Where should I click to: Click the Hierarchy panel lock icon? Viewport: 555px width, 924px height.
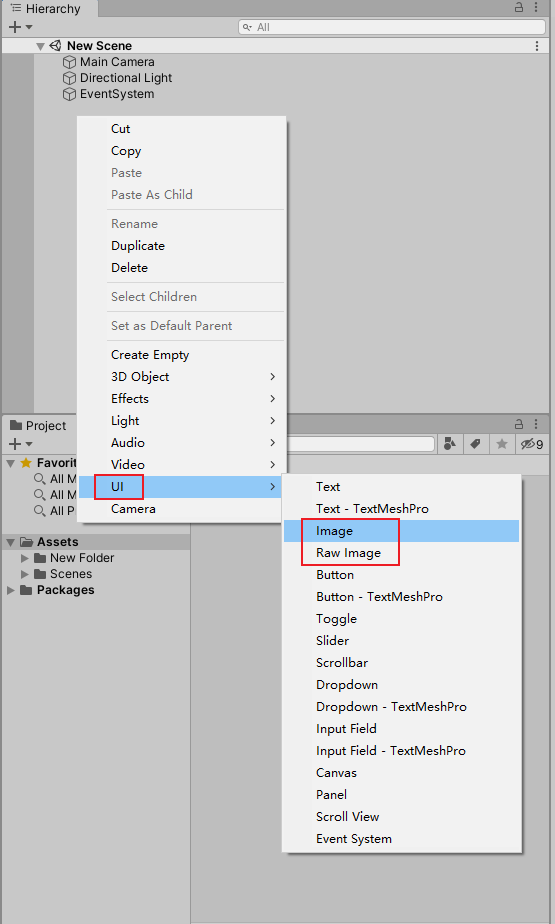click(x=519, y=8)
